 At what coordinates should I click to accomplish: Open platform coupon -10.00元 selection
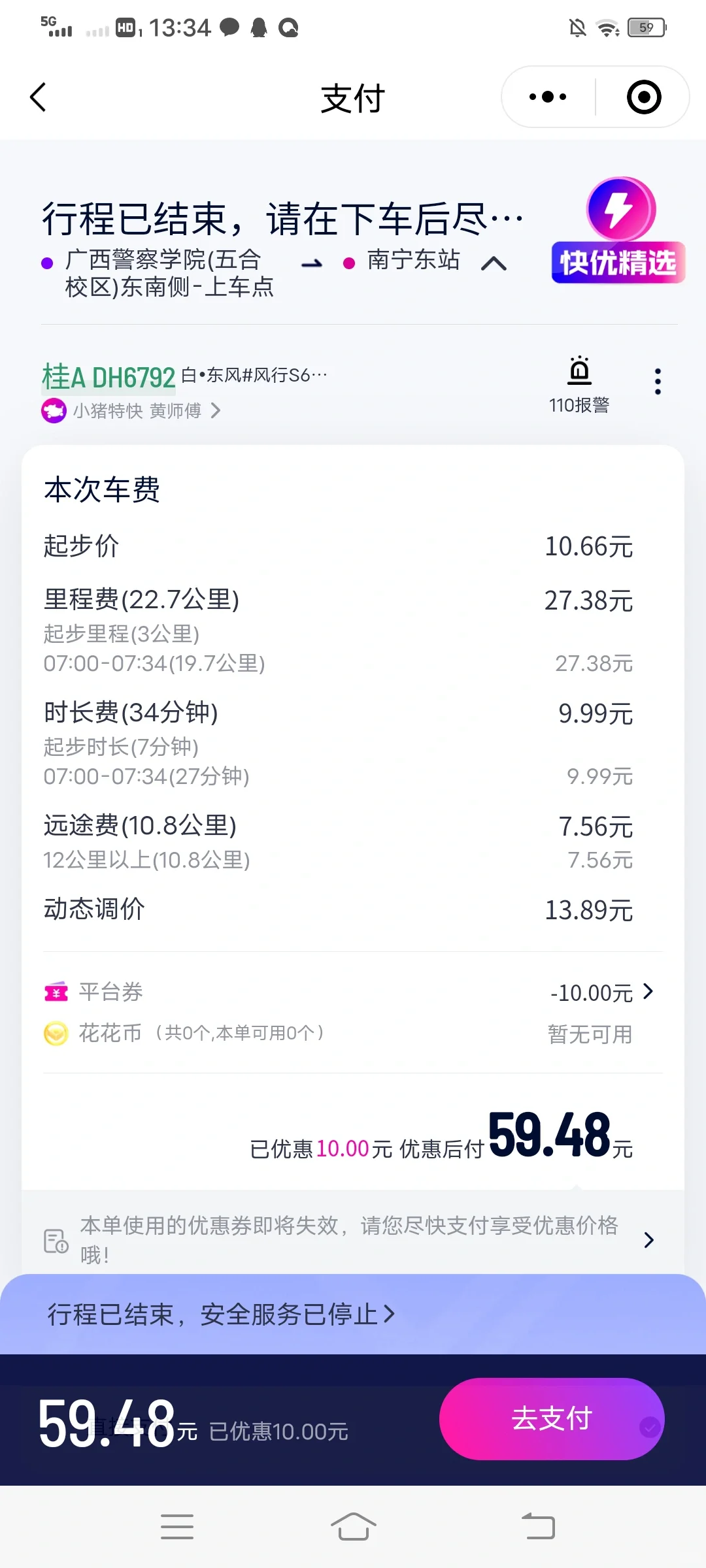(601, 993)
